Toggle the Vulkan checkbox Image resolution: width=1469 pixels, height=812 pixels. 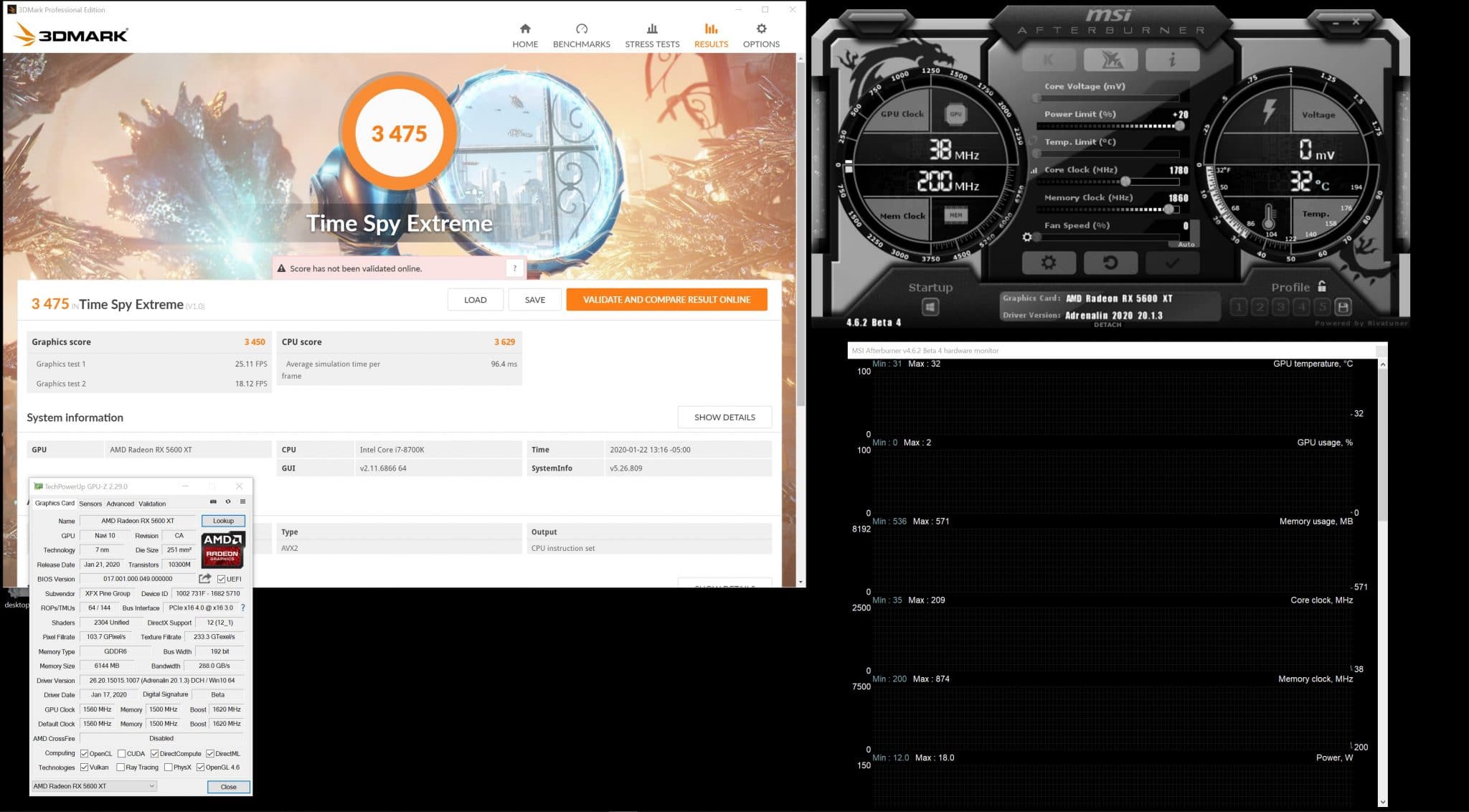[x=85, y=768]
